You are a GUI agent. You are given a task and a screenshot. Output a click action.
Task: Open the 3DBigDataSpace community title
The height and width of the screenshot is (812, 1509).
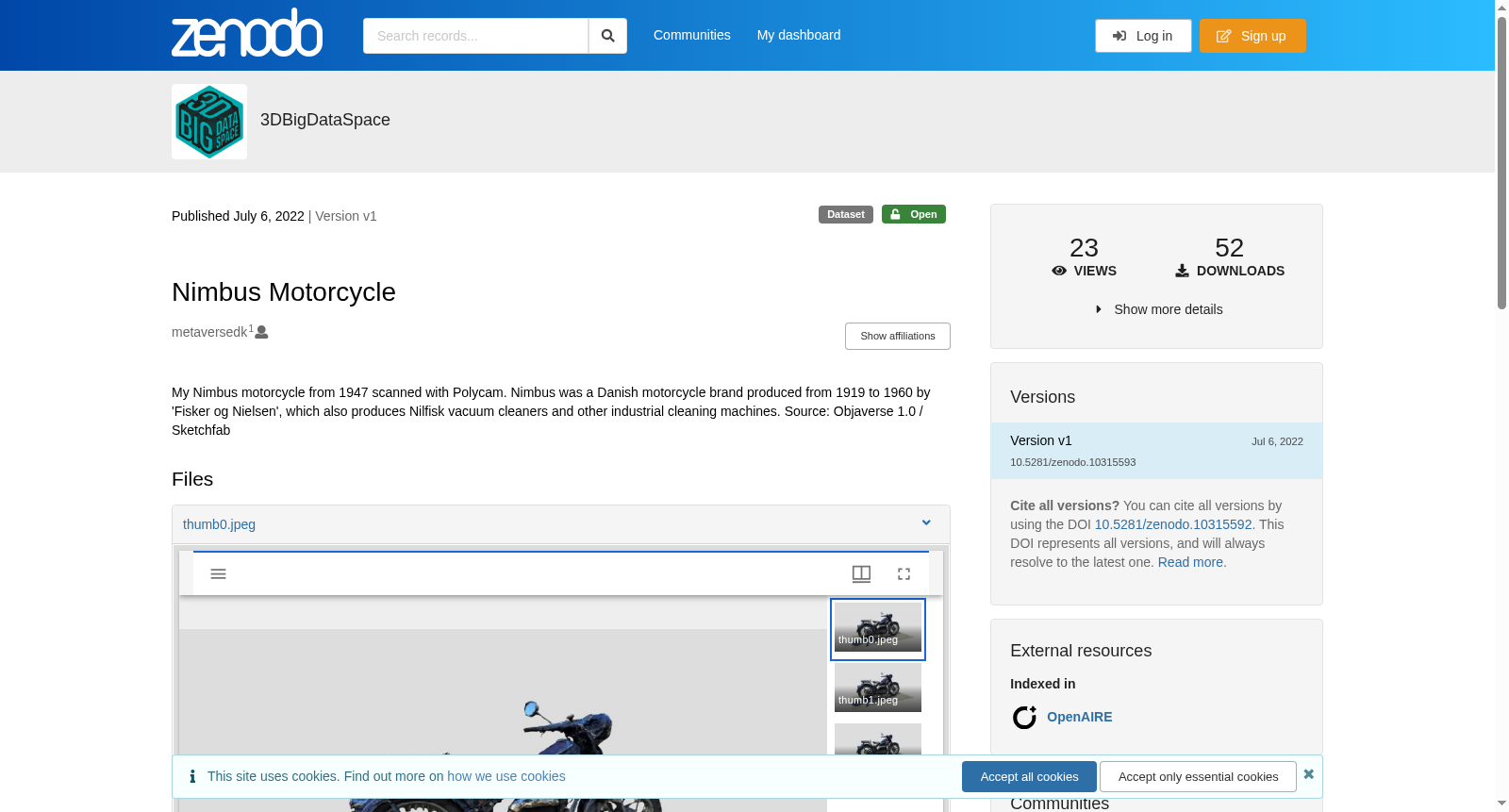point(325,120)
